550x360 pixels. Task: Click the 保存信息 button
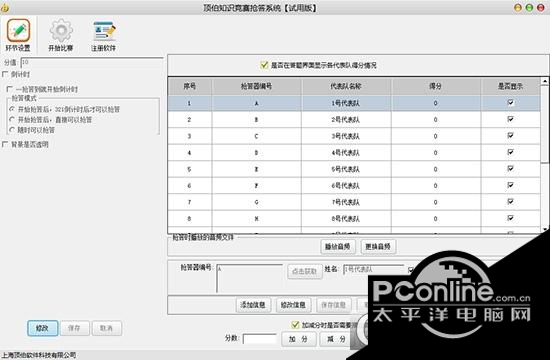coord(333,305)
